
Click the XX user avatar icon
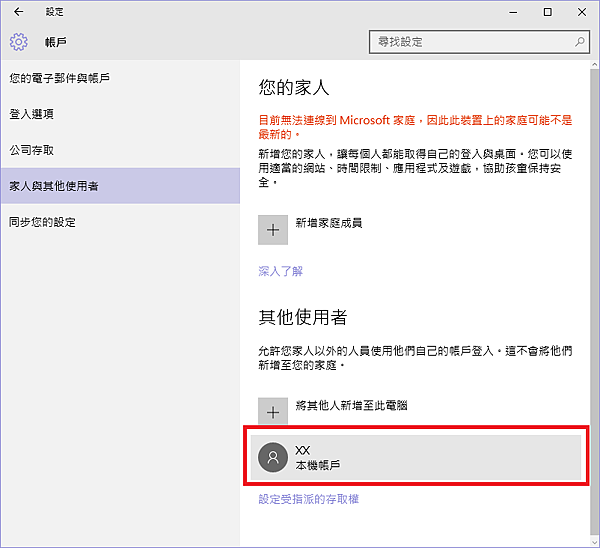(x=273, y=457)
